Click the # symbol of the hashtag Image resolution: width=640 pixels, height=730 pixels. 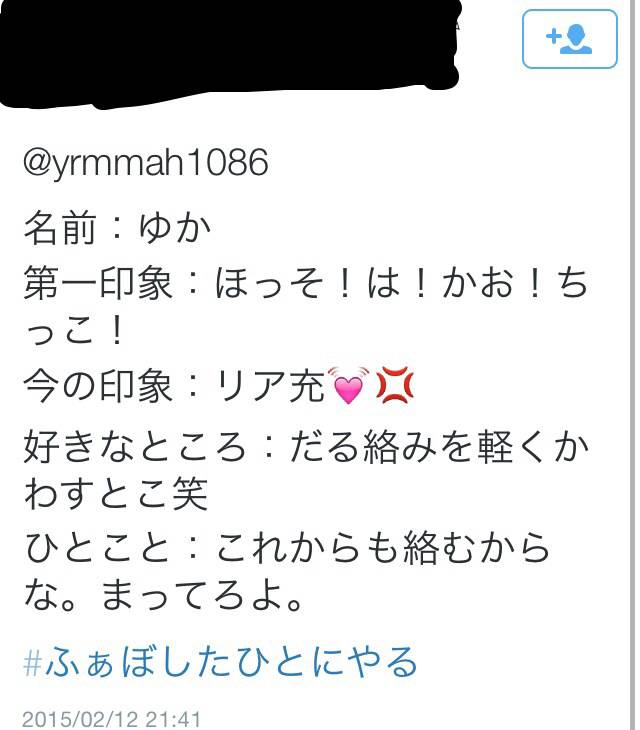(33, 663)
